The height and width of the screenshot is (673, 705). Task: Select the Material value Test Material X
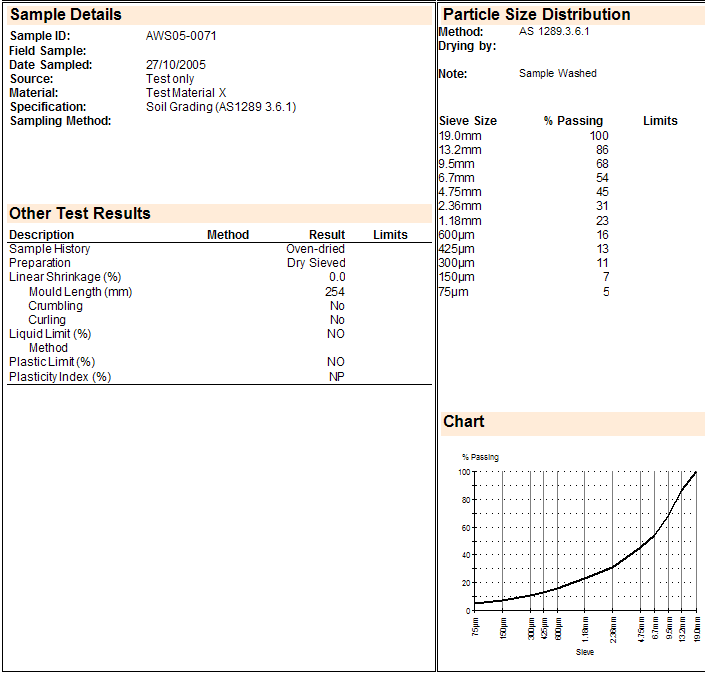pos(186,93)
